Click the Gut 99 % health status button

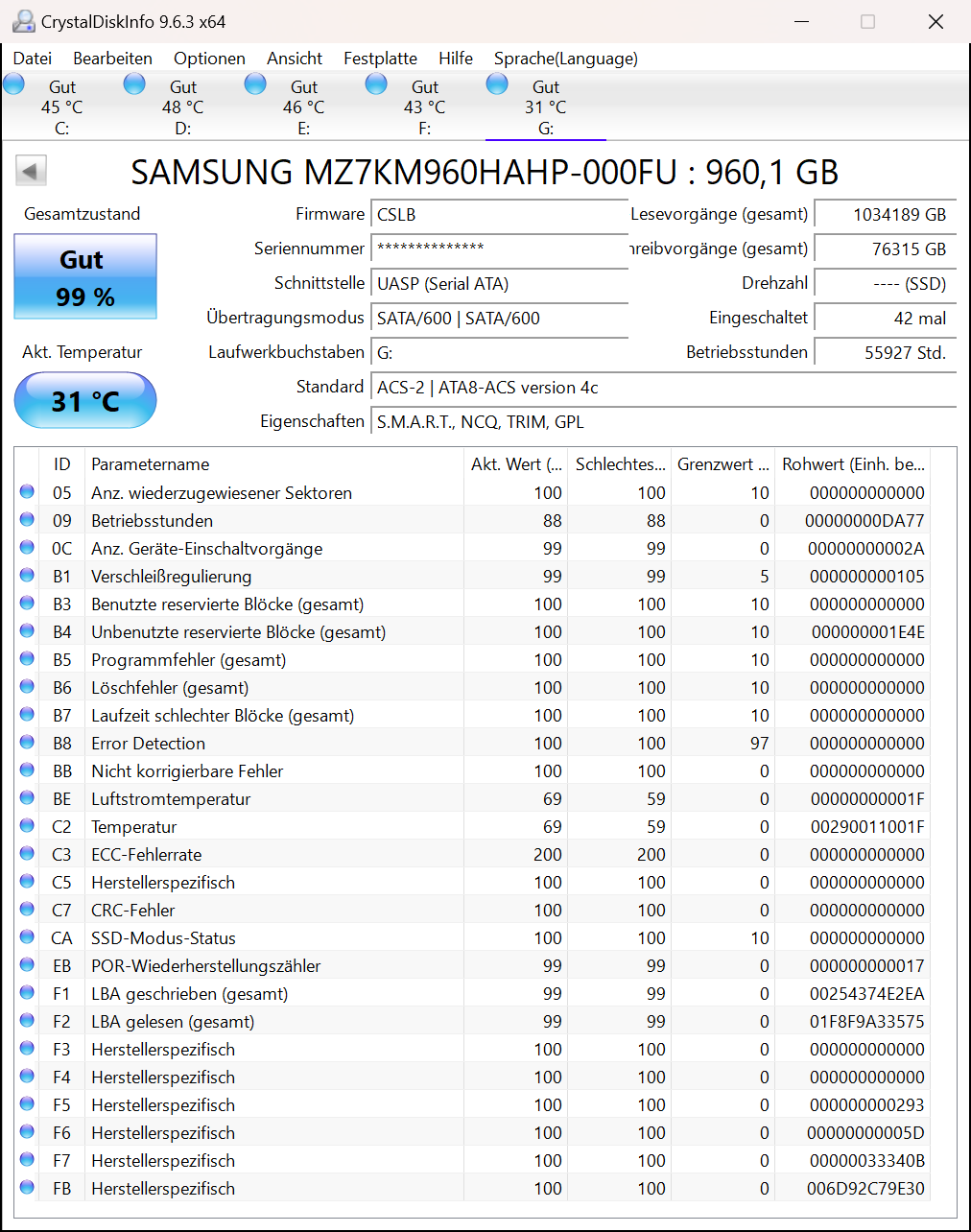(x=85, y=276)
